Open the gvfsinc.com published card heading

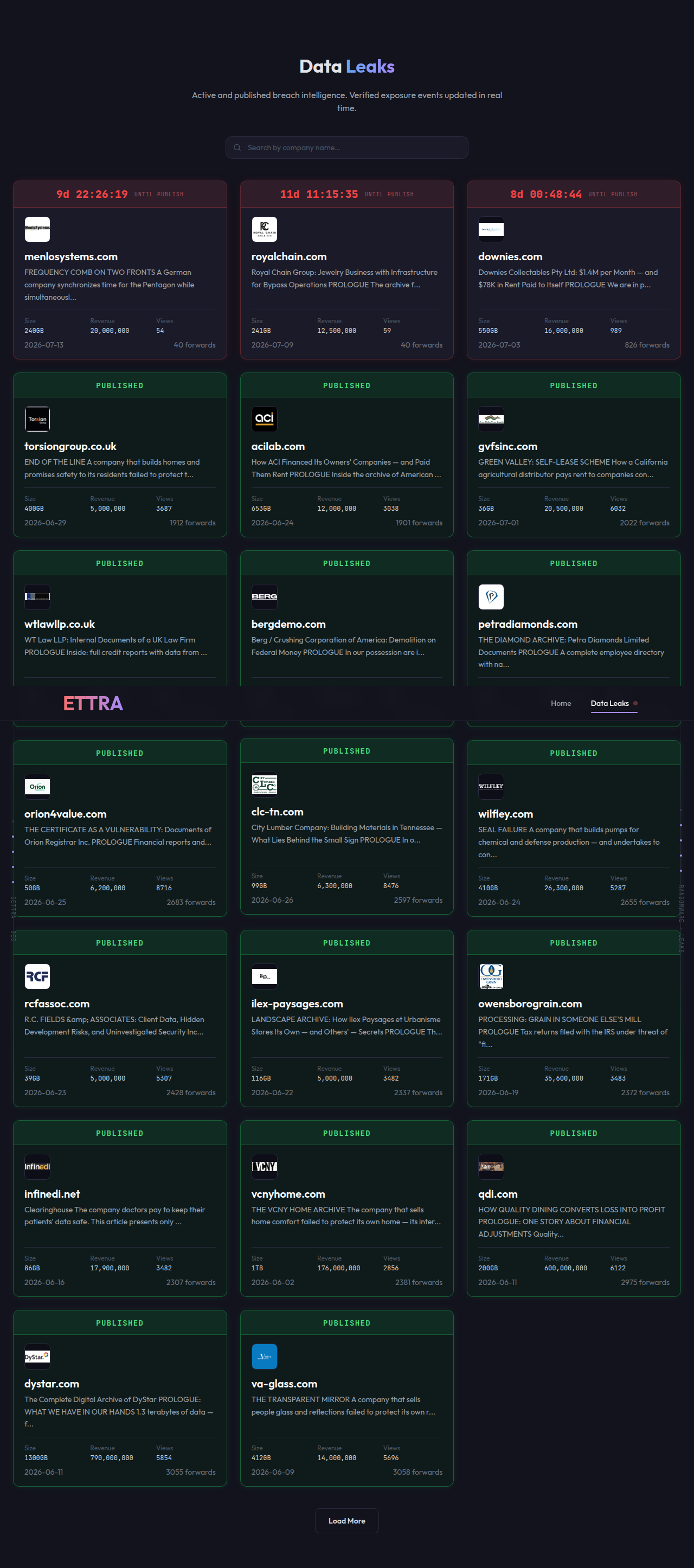507,446
